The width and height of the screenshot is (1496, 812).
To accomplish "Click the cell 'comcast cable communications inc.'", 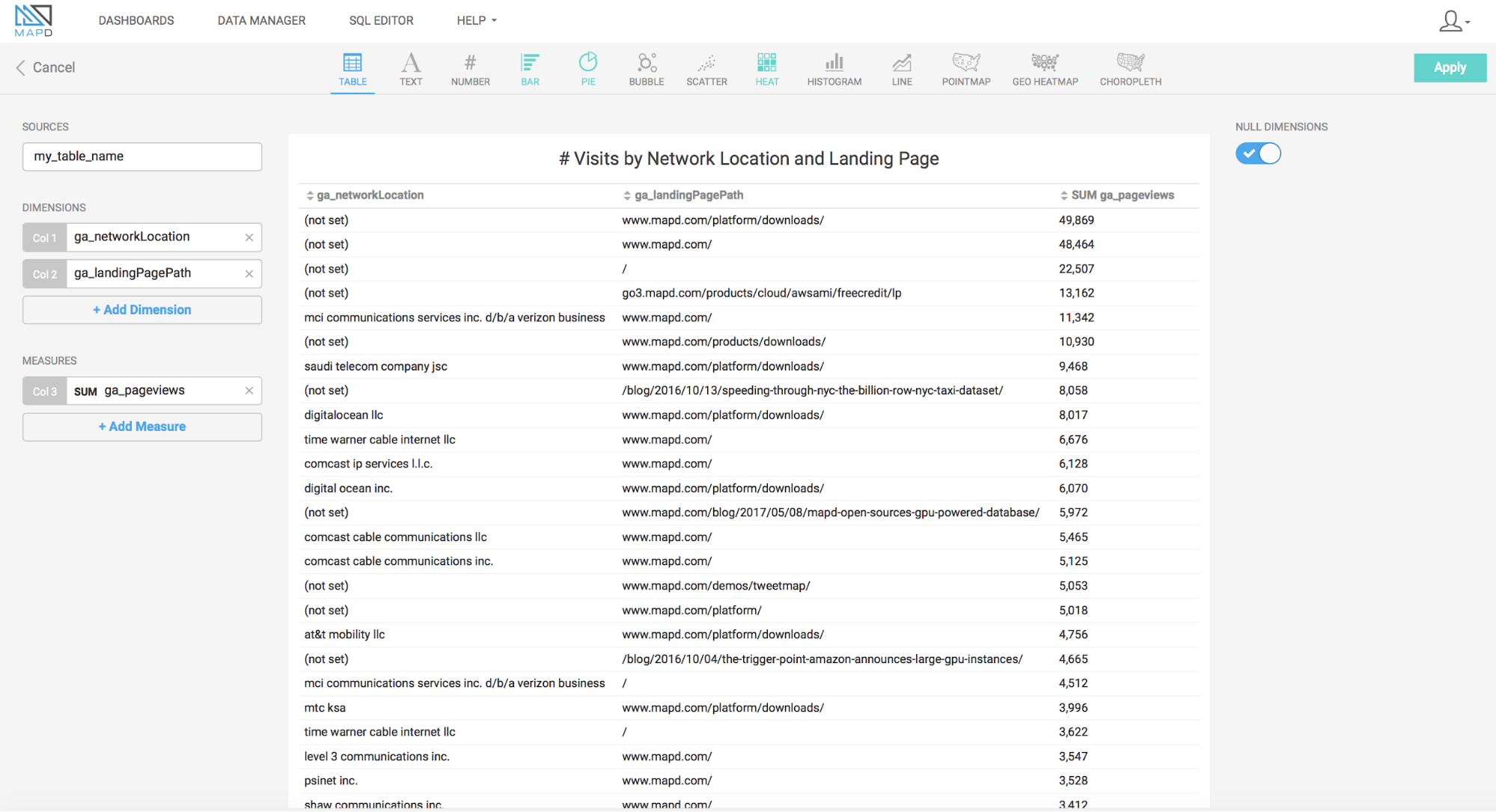I will (x=398, y=561).
